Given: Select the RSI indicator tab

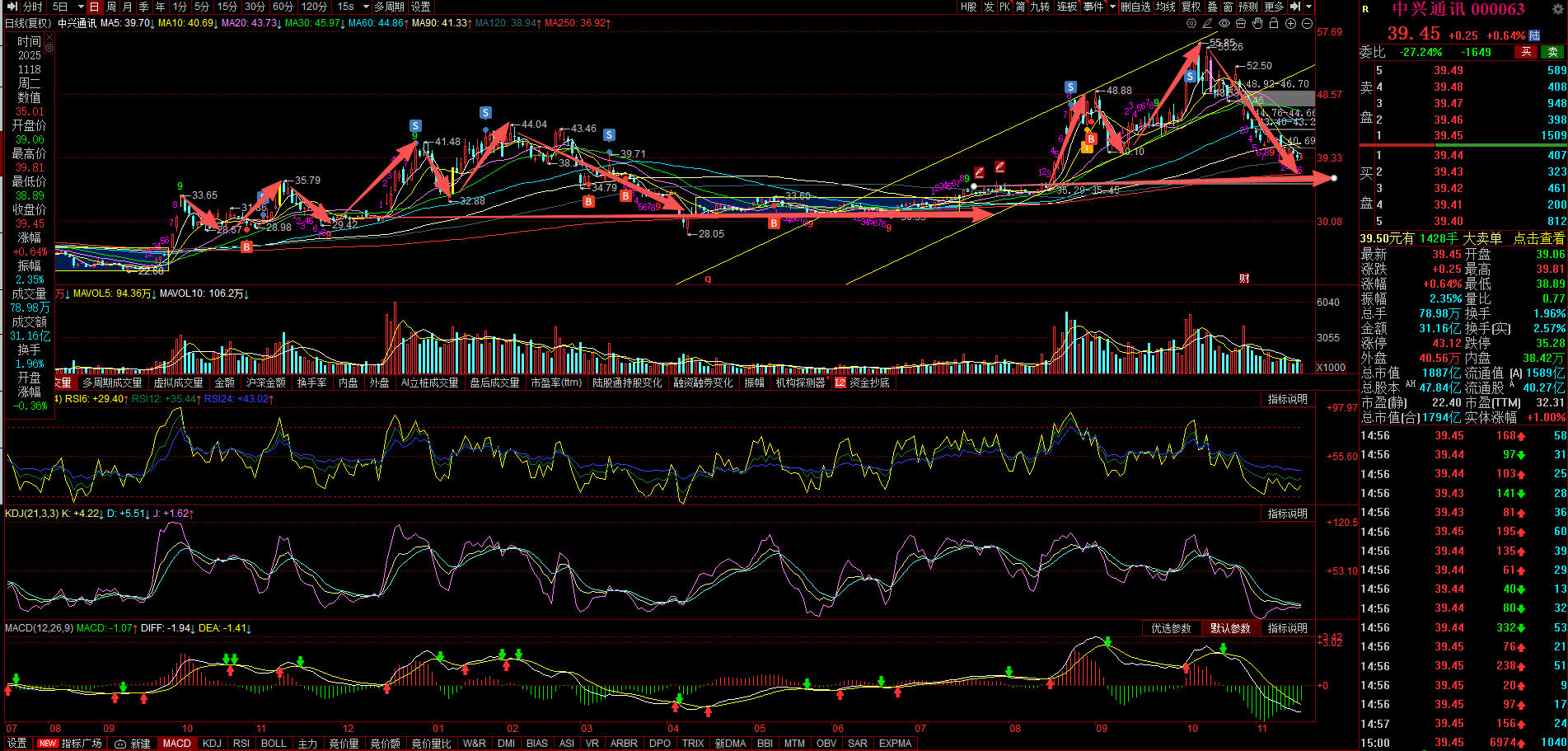Looking at the screenshot, I should coord(241,744).
